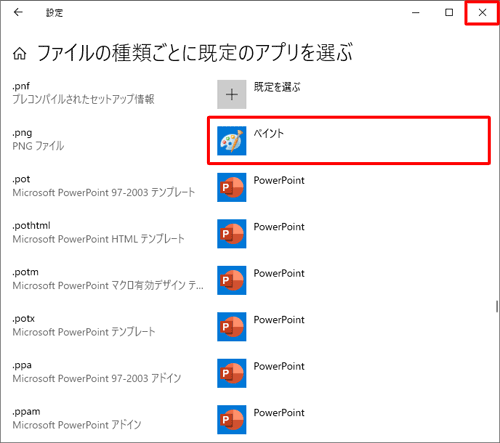Screen dimensions: 500x443
Task: Open the Paint icon for .png
Action: [x=232, y=141]
